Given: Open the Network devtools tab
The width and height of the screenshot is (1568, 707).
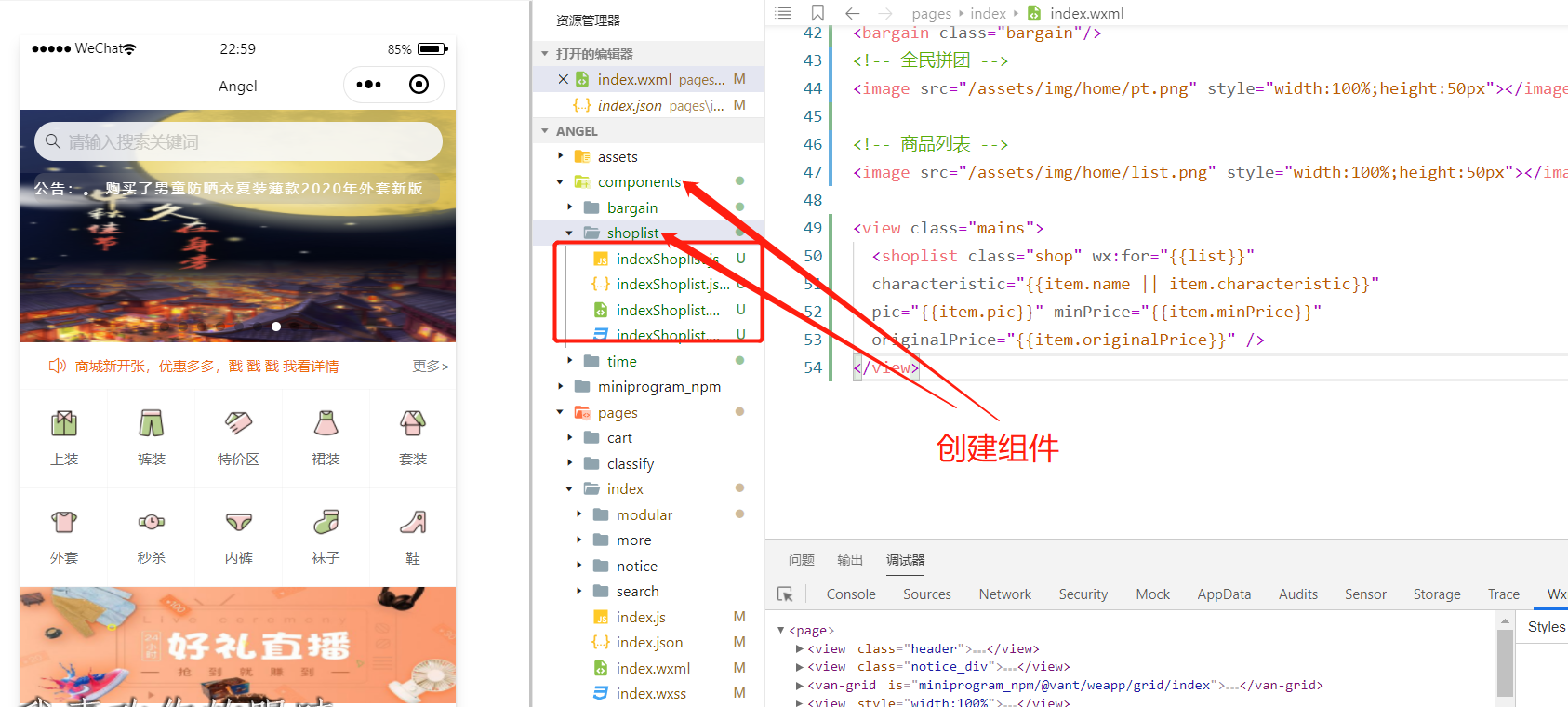Looking at the screenshot, I should (x=1004, y=594).
